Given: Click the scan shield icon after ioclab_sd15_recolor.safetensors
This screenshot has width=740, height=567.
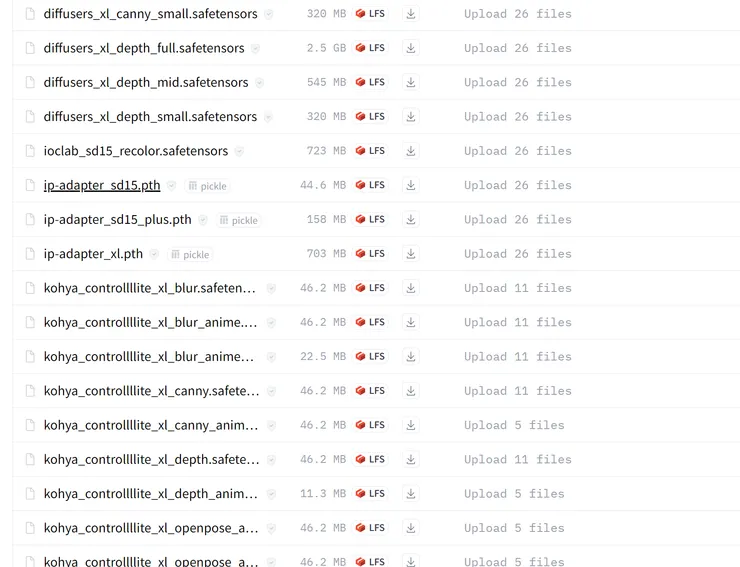Looking at the screenshot, I should (x=239, y=151).
